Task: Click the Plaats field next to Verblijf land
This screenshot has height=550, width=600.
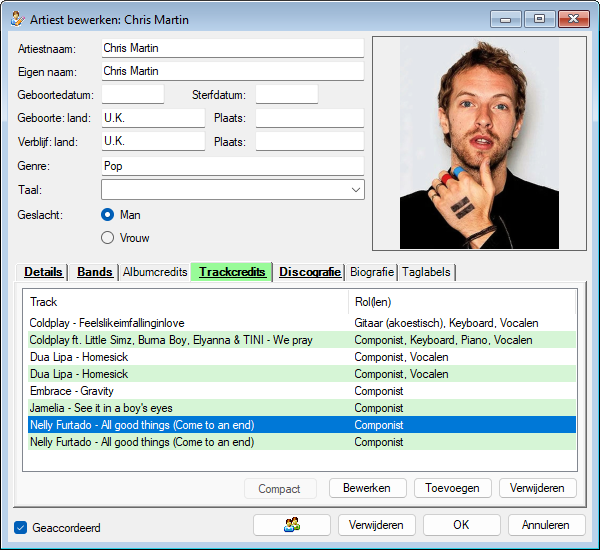Action: coord(310,141)
